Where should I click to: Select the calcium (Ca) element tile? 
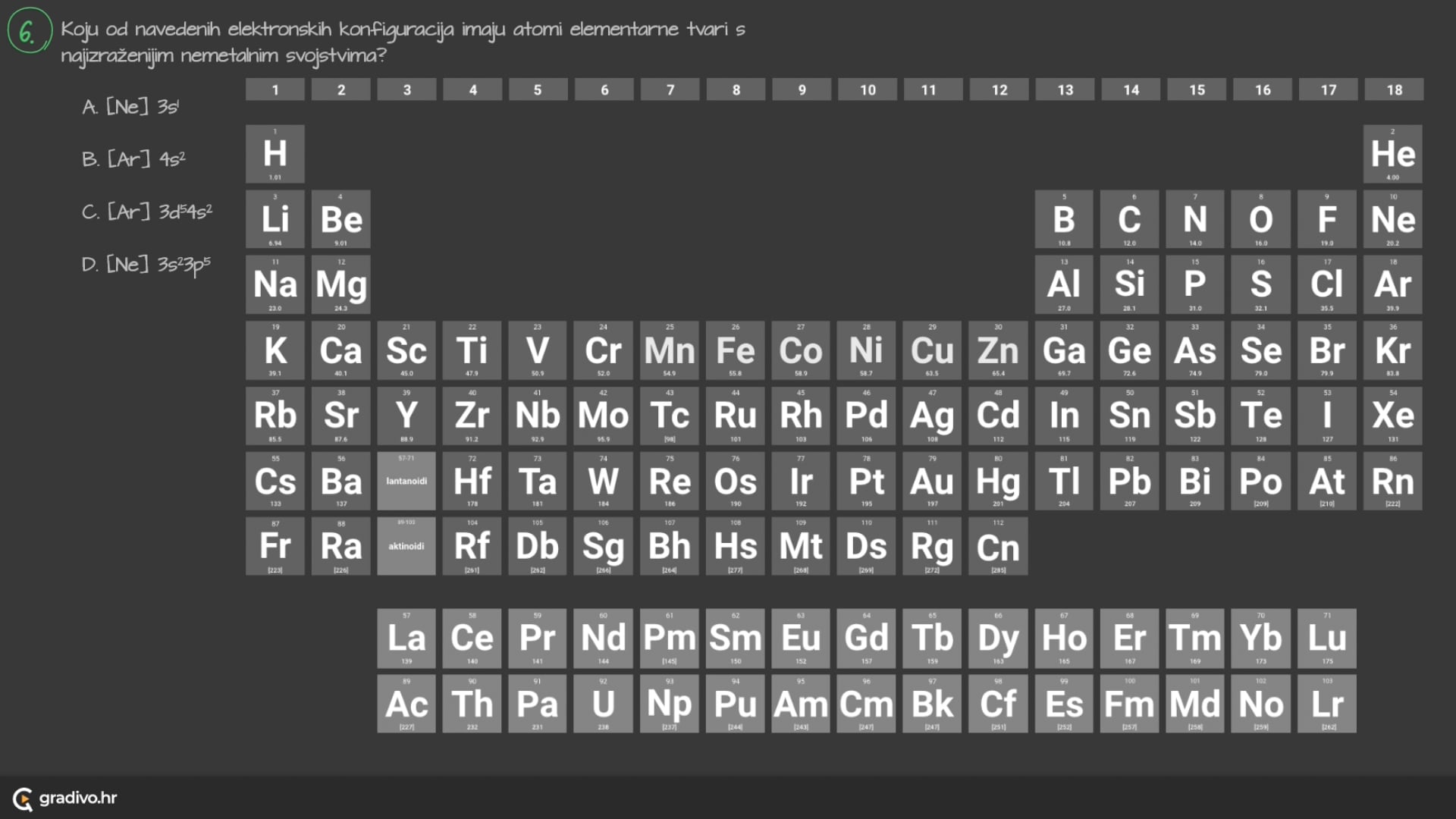pos(340,350)
